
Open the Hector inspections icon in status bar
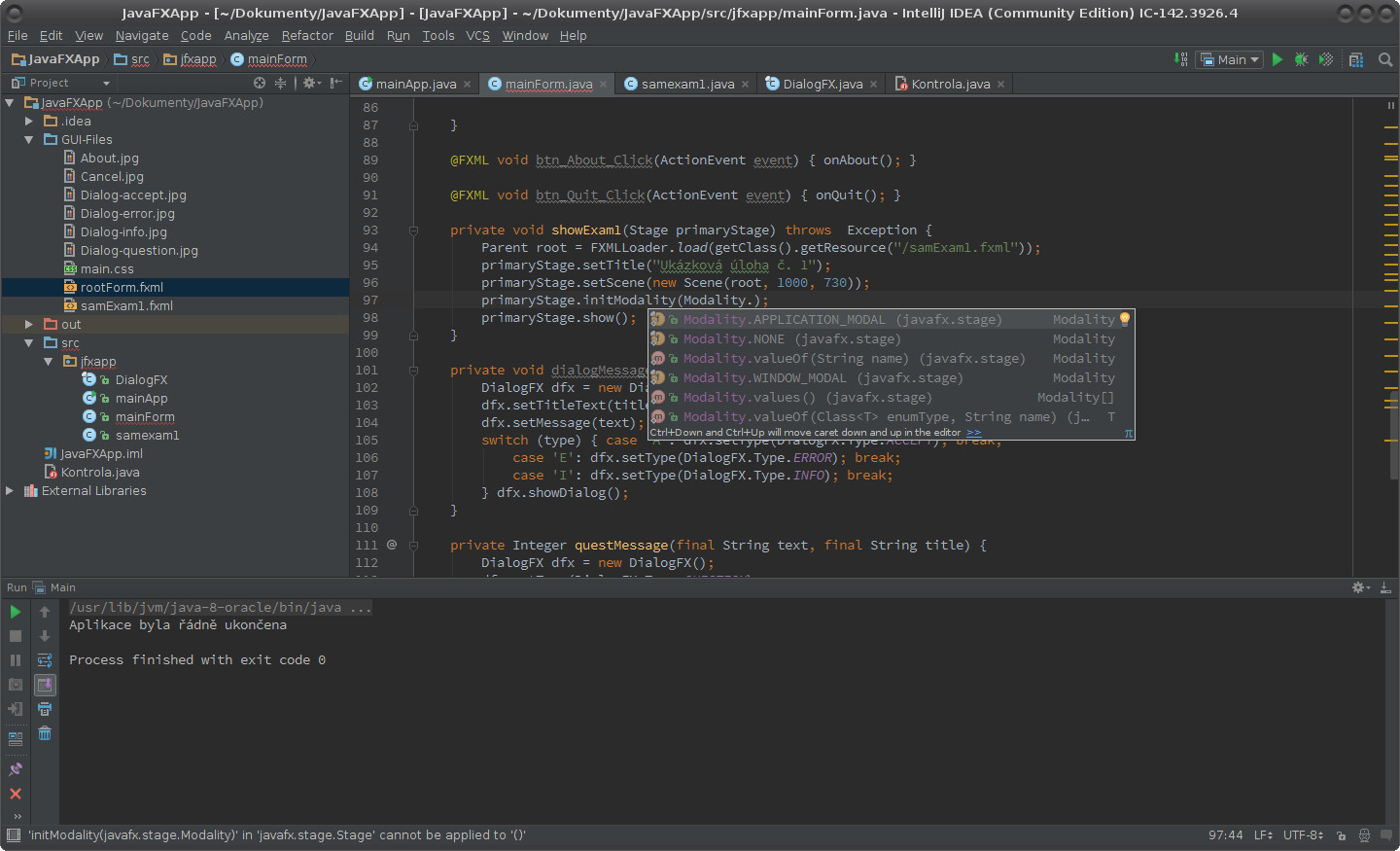pyautogui.click(x=1364, y=835)
